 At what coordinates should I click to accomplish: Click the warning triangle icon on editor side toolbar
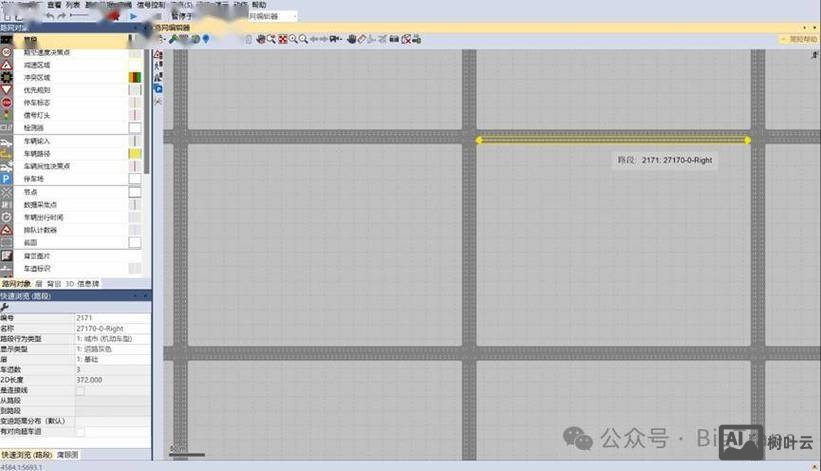pyautogui.click(x=158, y=54)
